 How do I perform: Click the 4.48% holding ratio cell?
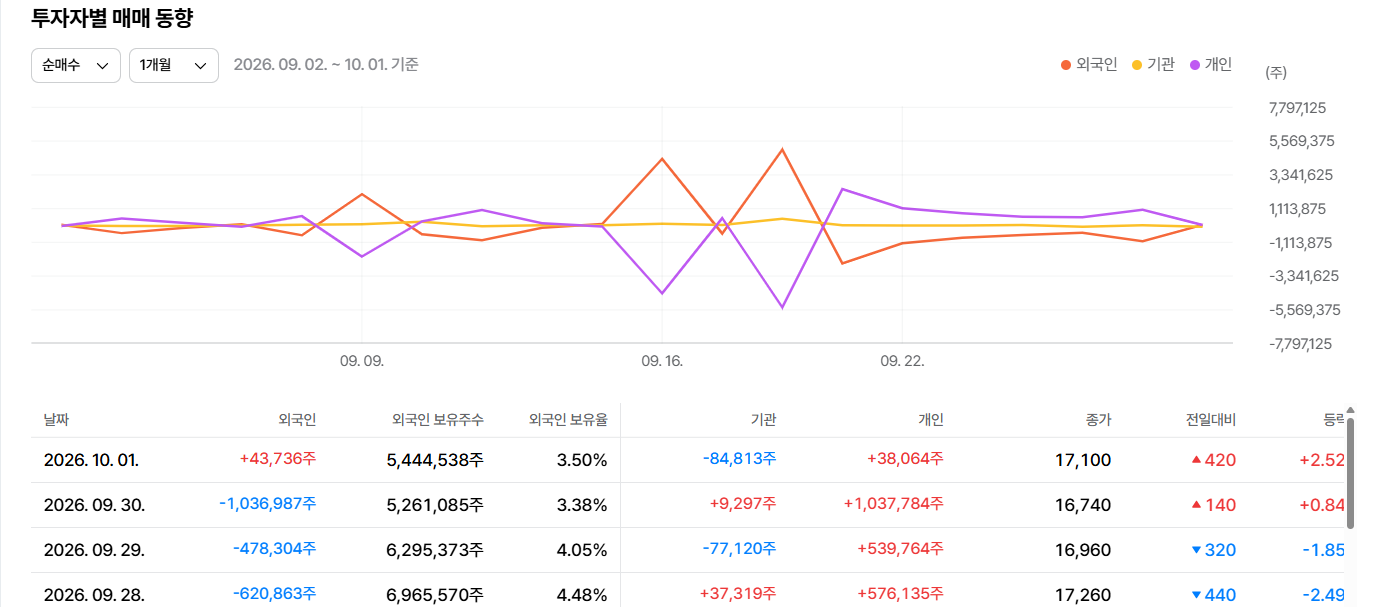click(x=582, y=595)
